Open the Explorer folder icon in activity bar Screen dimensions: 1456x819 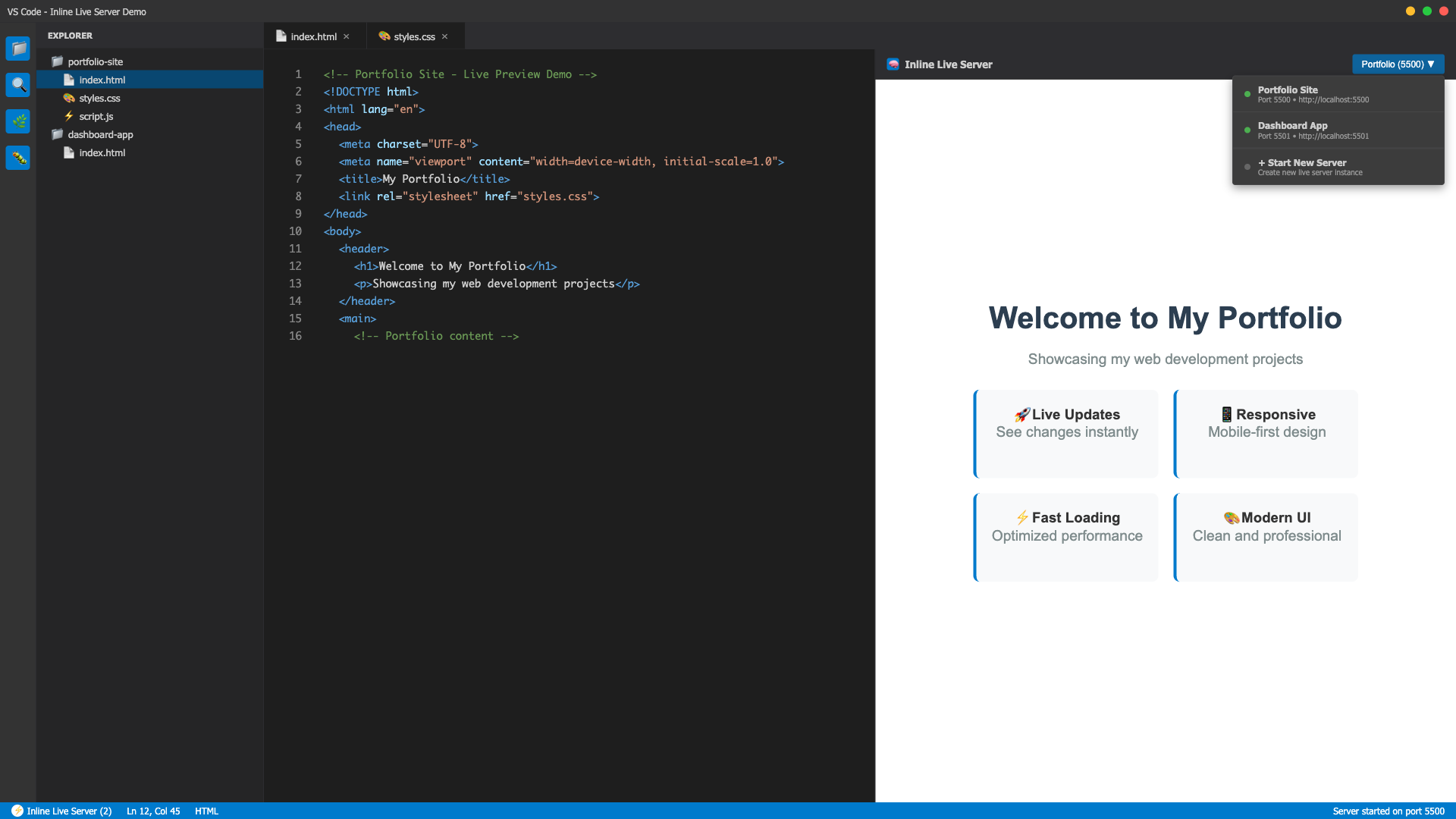18,49
